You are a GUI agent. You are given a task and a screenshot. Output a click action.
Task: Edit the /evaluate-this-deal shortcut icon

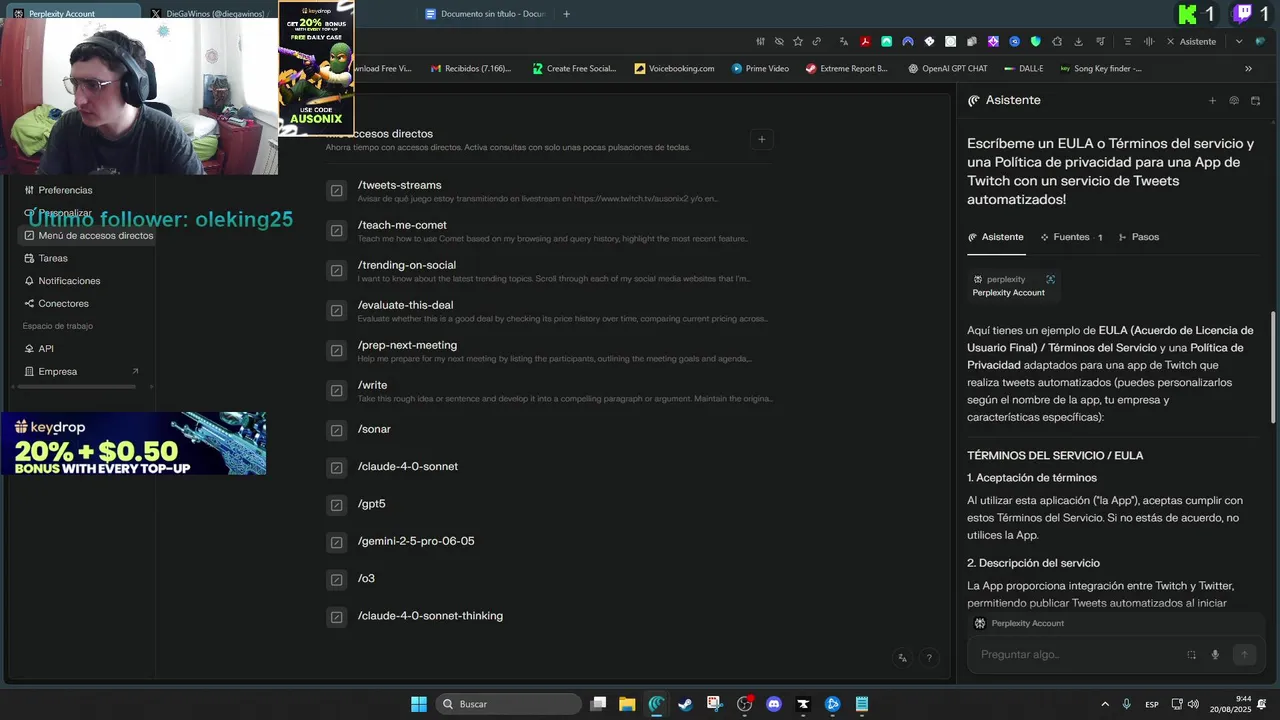click(336, 311)
